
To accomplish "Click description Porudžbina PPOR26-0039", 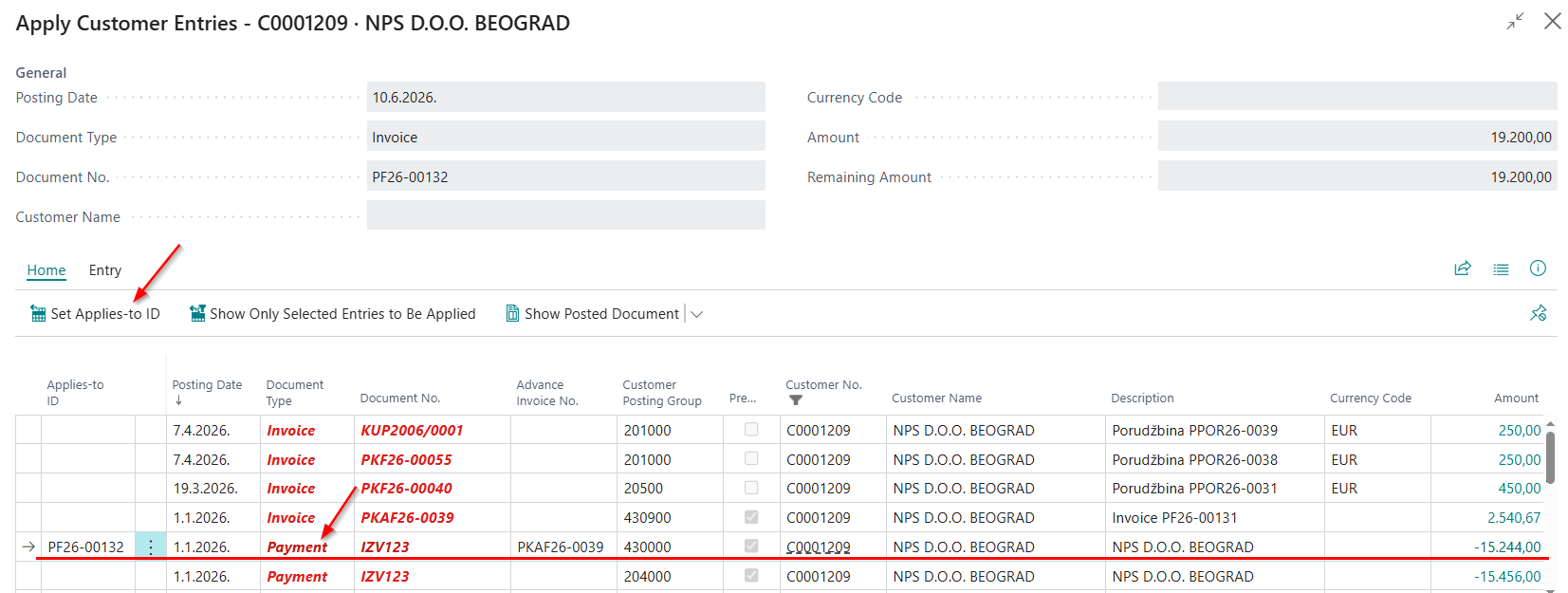I will click(1194, 430).
